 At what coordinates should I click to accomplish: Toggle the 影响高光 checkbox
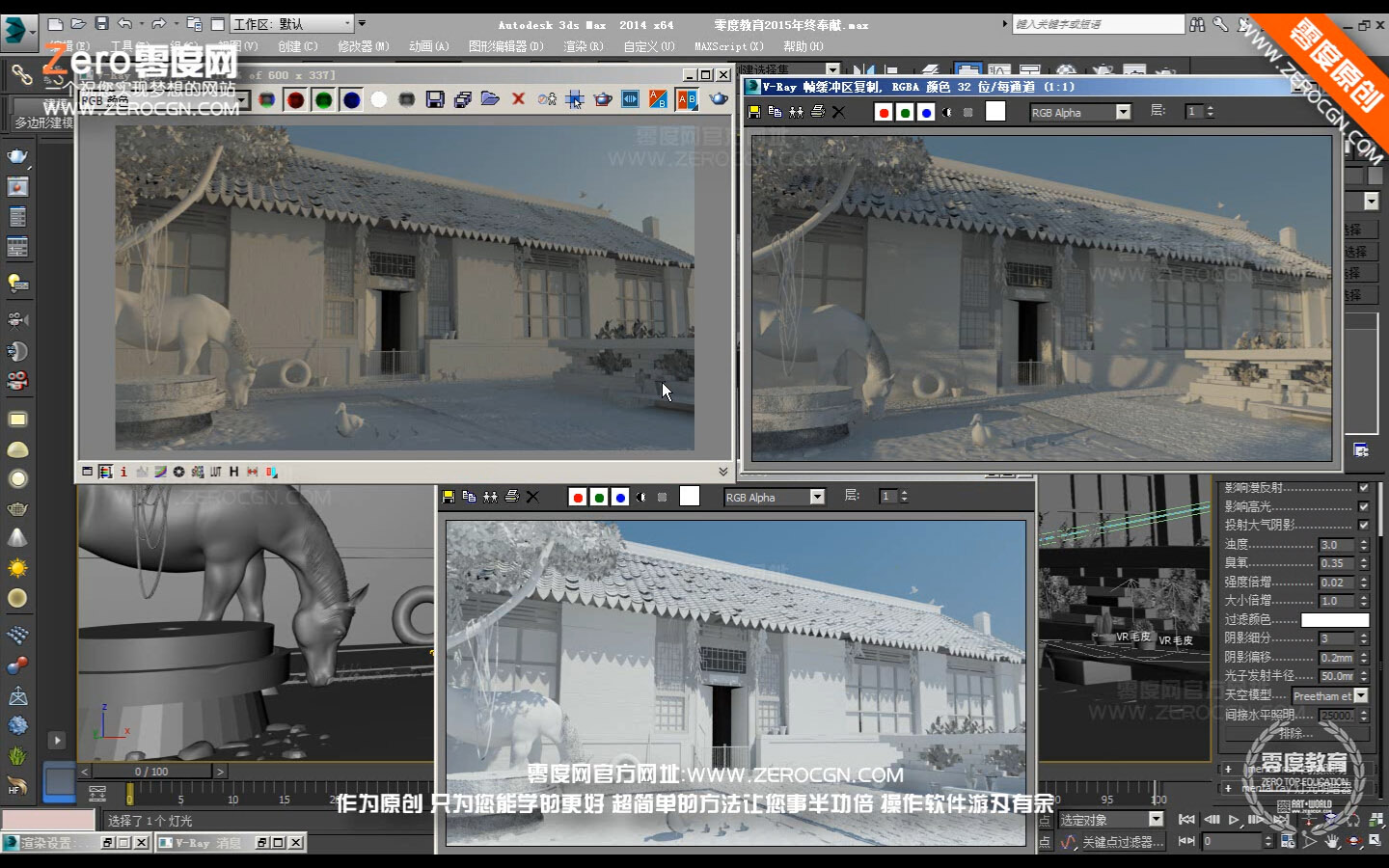tap(1364, 506)
